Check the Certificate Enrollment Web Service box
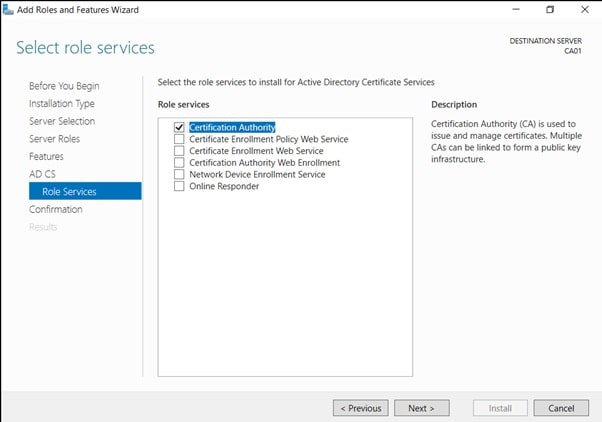This screenshot has height=422, width=602. click(179, 151)
